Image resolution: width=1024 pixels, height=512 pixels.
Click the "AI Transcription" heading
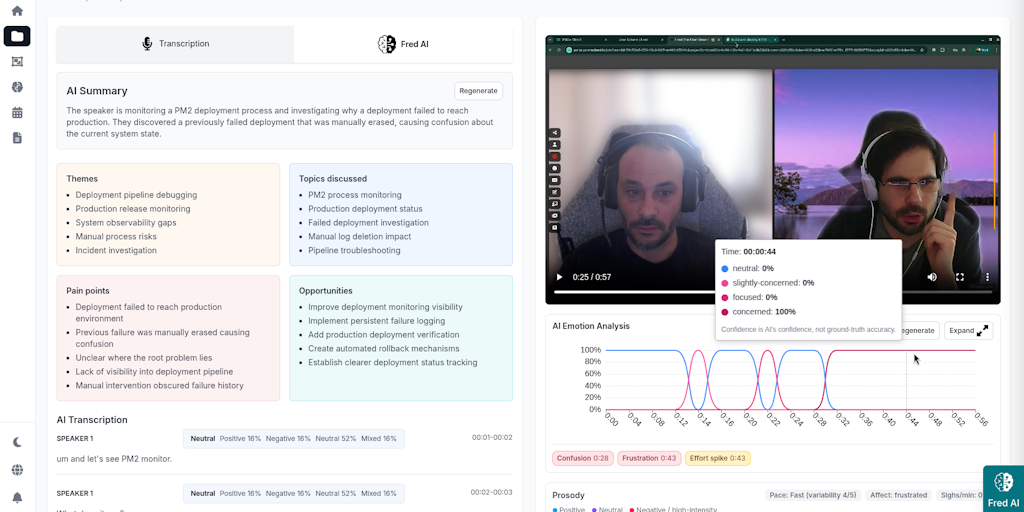click(92, 420)
